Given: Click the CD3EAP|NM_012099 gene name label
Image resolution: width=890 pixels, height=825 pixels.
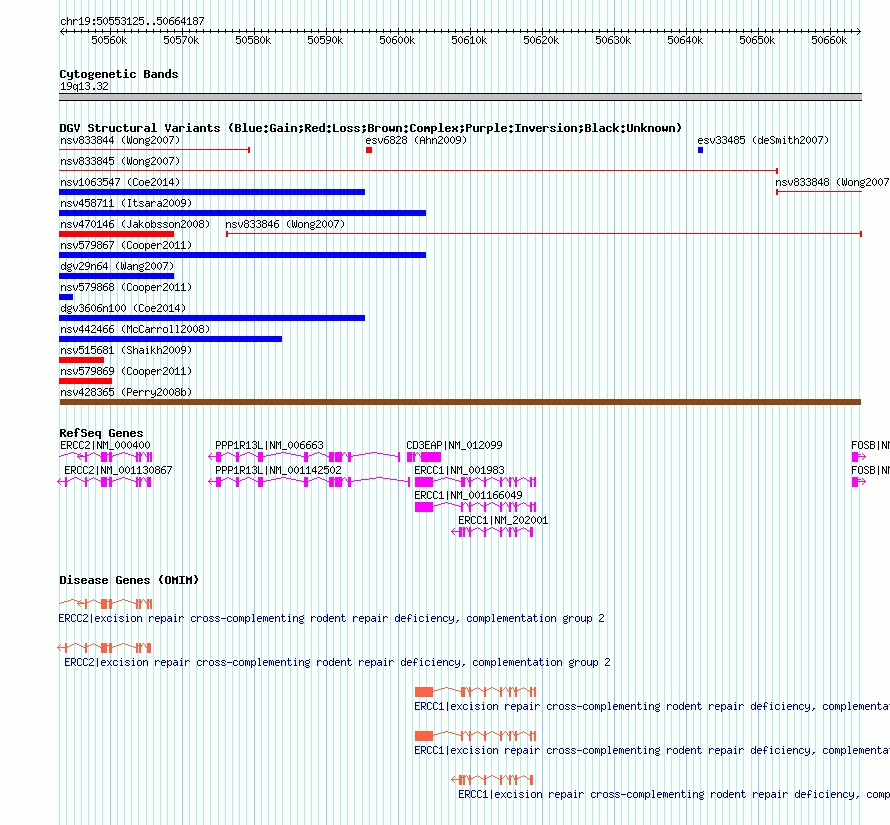Looking at the screenshot, I should (454, 445).
